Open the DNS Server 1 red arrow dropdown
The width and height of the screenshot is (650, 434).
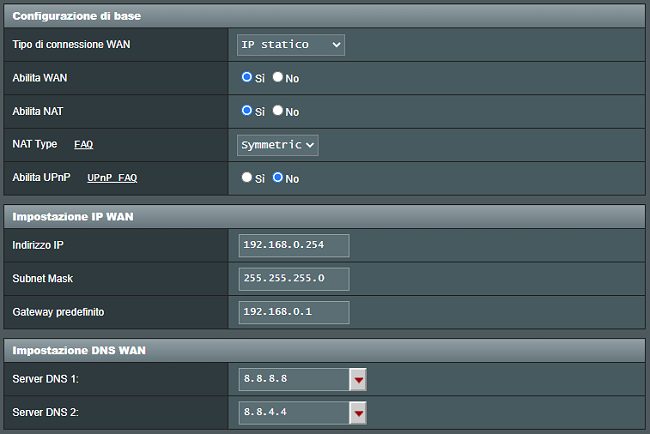tap(358, 379)
